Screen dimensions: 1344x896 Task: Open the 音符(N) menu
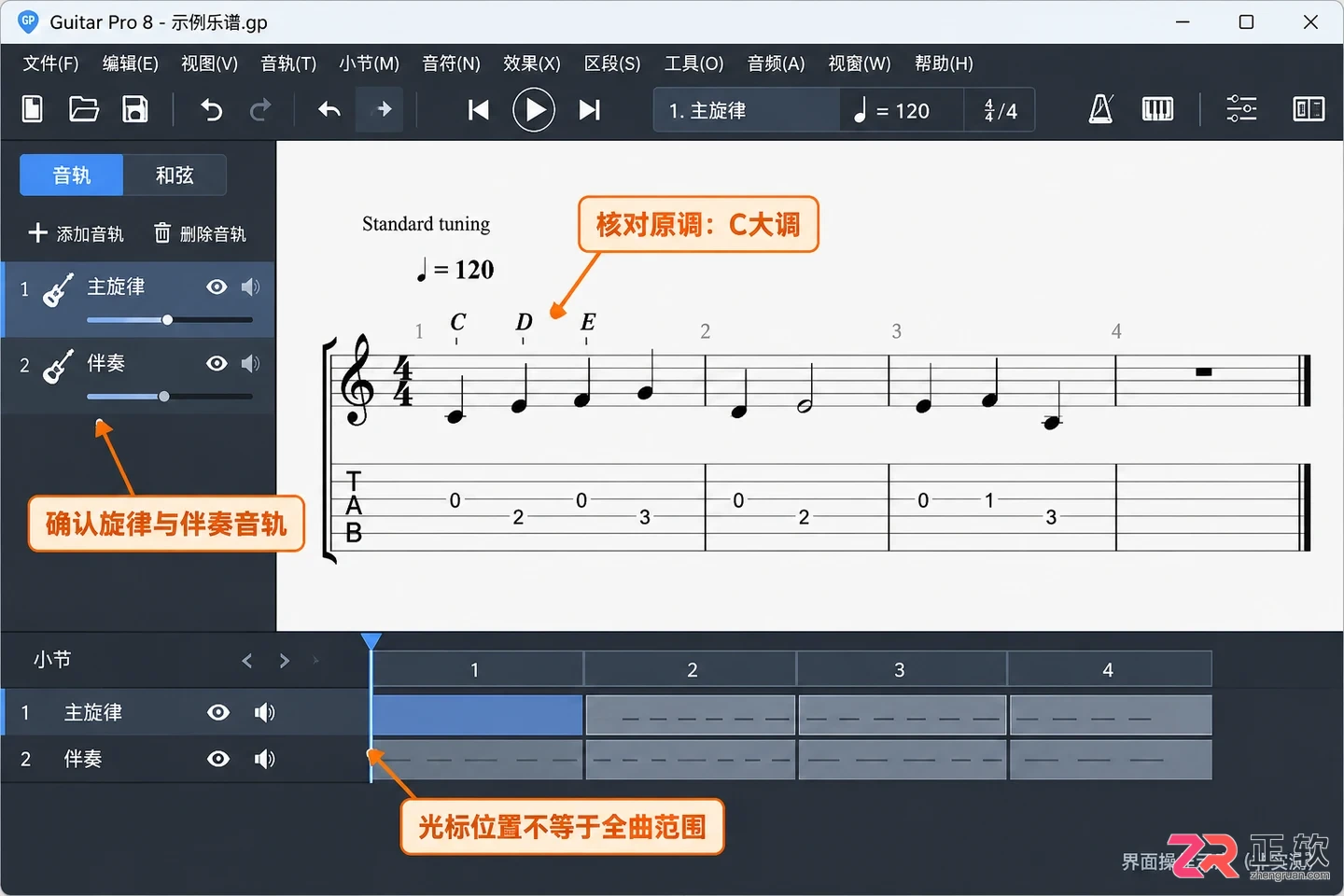451,63
